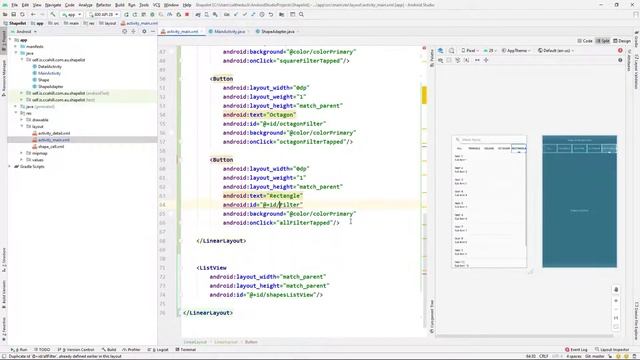Open the VCS menu
Image resolution: width=640 pixels, height=360 pixels.
[156, 5]
